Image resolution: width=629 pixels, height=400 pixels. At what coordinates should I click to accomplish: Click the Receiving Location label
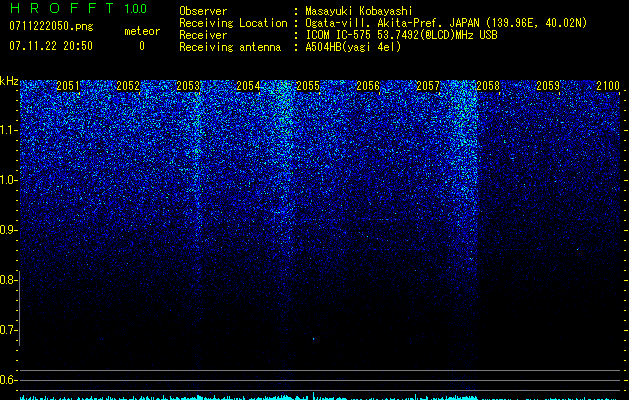(x=233, y=23)
